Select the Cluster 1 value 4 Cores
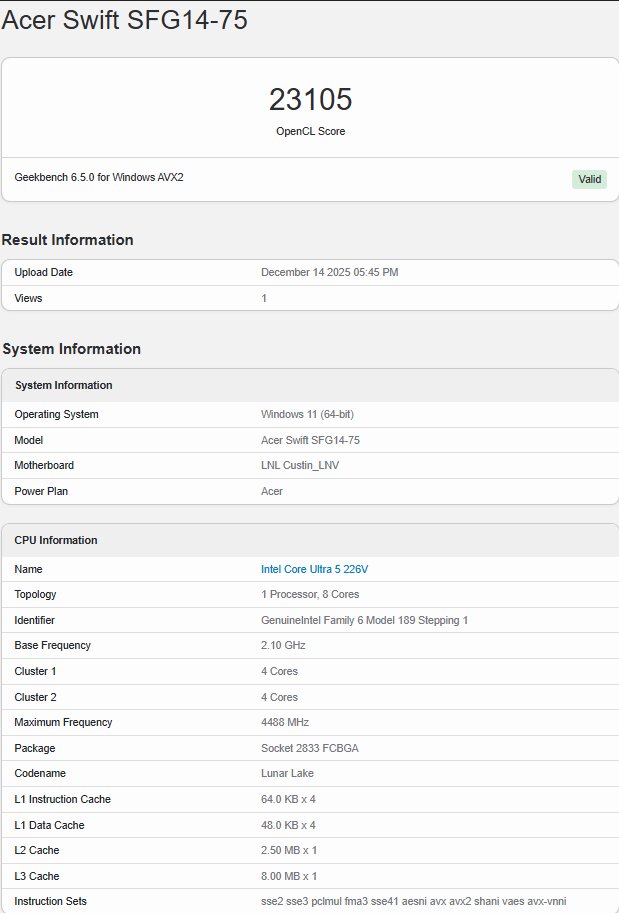The width and height of the screenshot is (619, 913). [280, 671]
